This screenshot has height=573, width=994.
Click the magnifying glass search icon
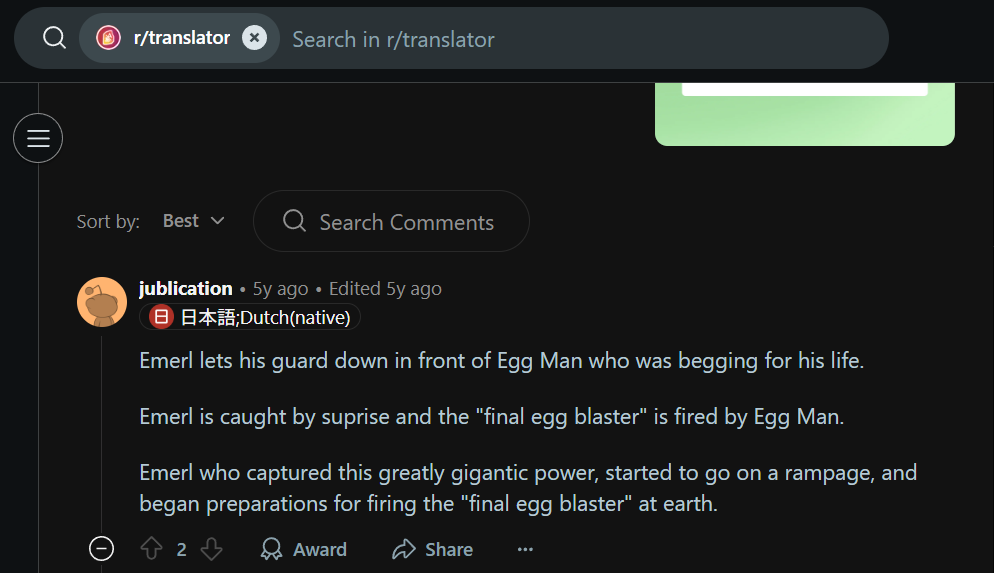pyautogui.click(x=55, y=38)
